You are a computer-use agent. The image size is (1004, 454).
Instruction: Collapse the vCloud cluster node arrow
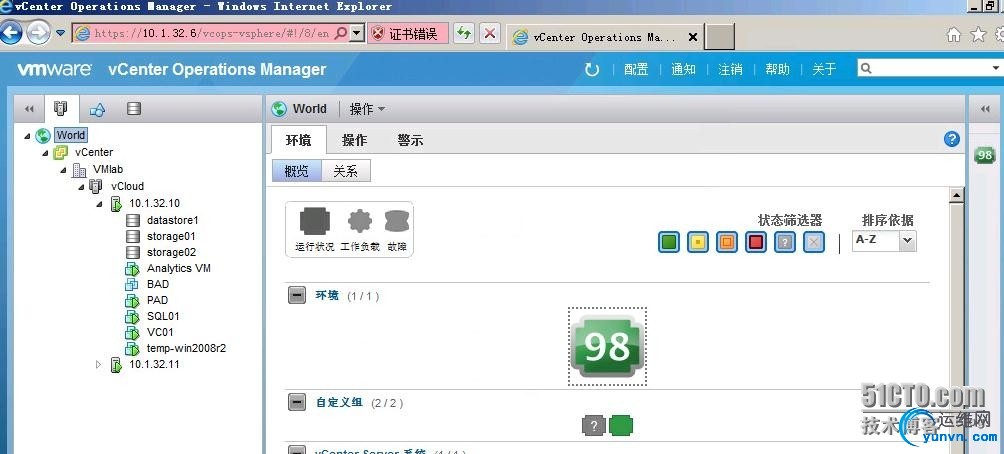(81, 186)
